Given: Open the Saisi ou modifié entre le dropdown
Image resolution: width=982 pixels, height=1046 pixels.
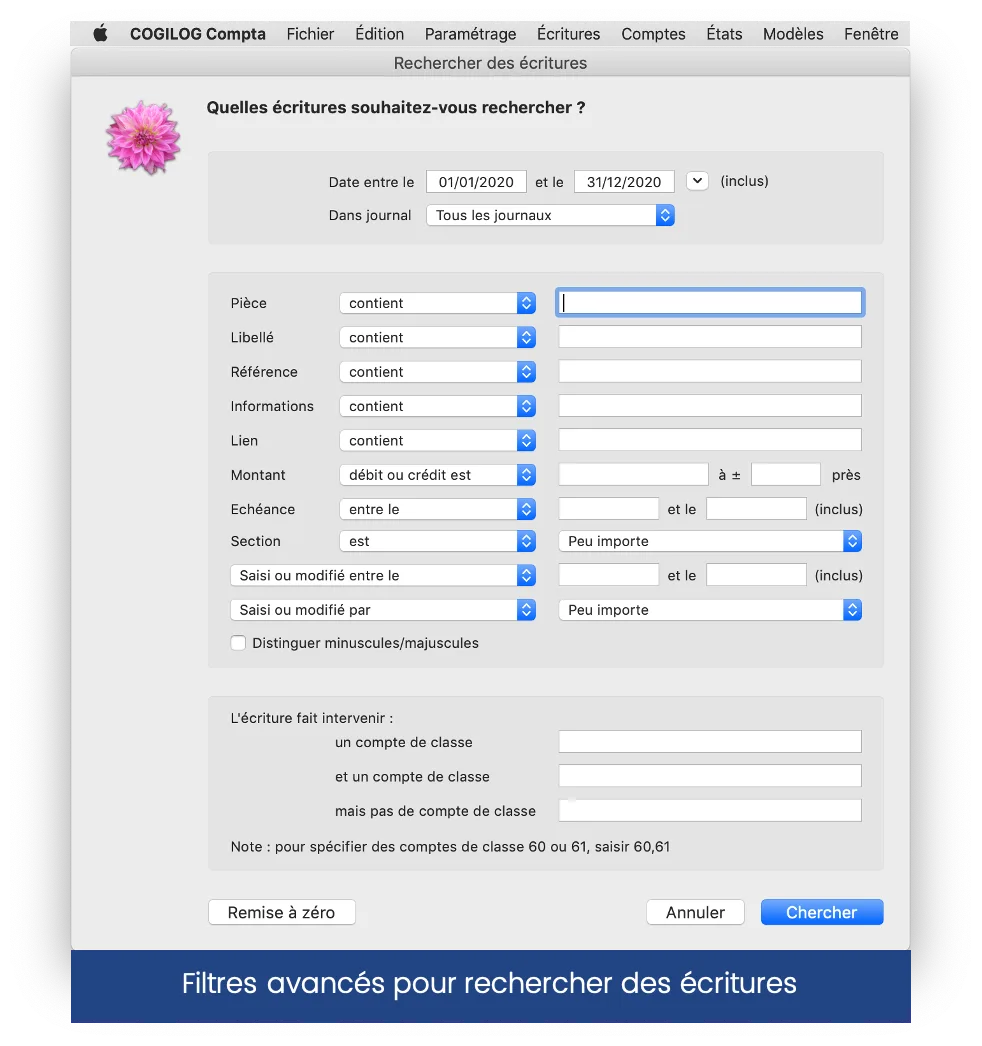Looking at the screenshot, I should [383, 576].
